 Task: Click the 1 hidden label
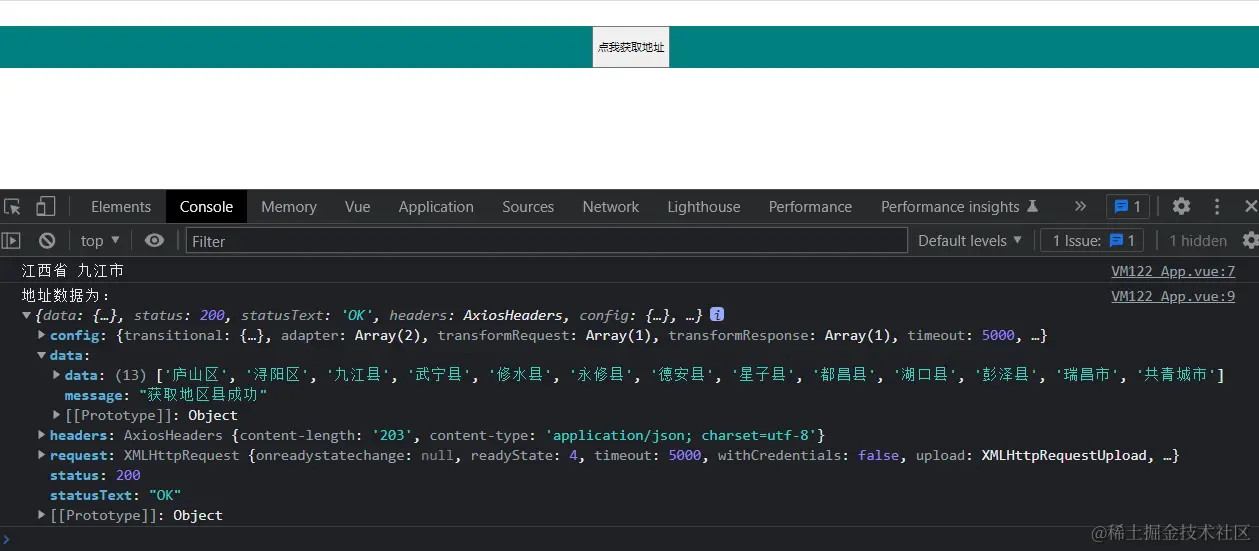1198,241
